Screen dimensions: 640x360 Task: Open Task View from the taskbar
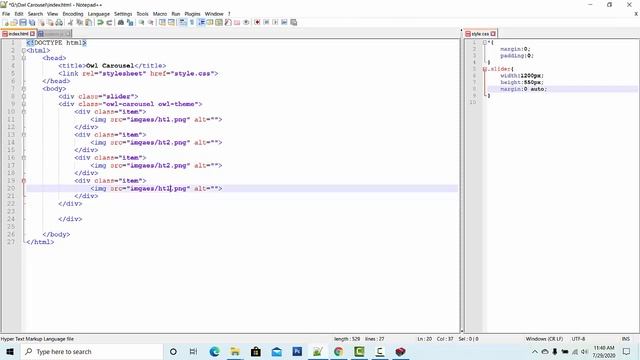193,351
